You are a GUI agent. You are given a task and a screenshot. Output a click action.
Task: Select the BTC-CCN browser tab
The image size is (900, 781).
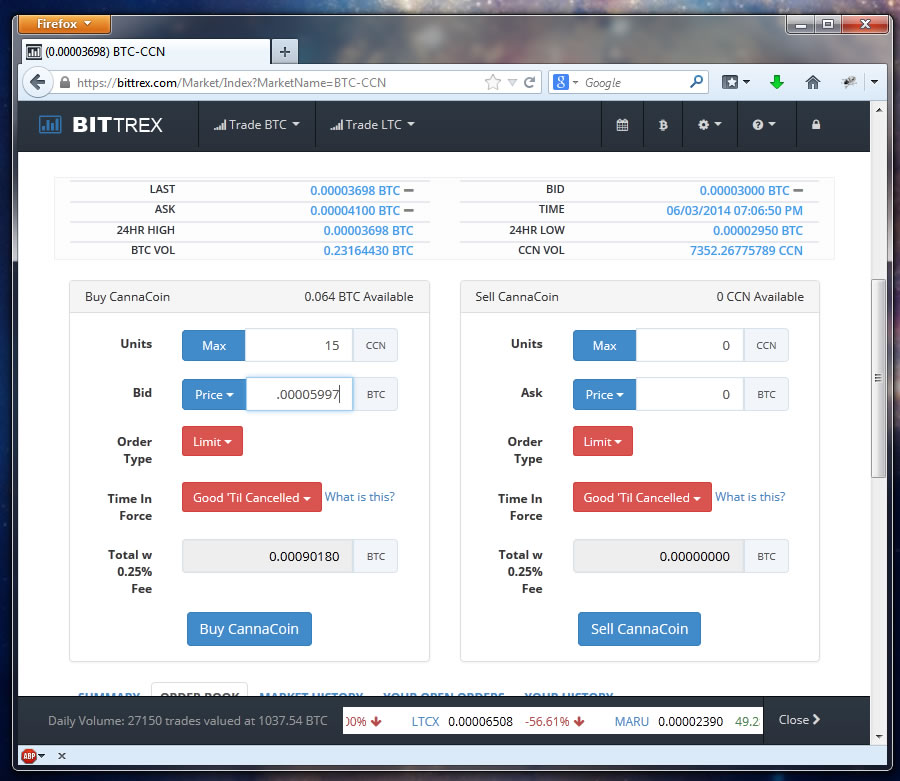[146, 52]
